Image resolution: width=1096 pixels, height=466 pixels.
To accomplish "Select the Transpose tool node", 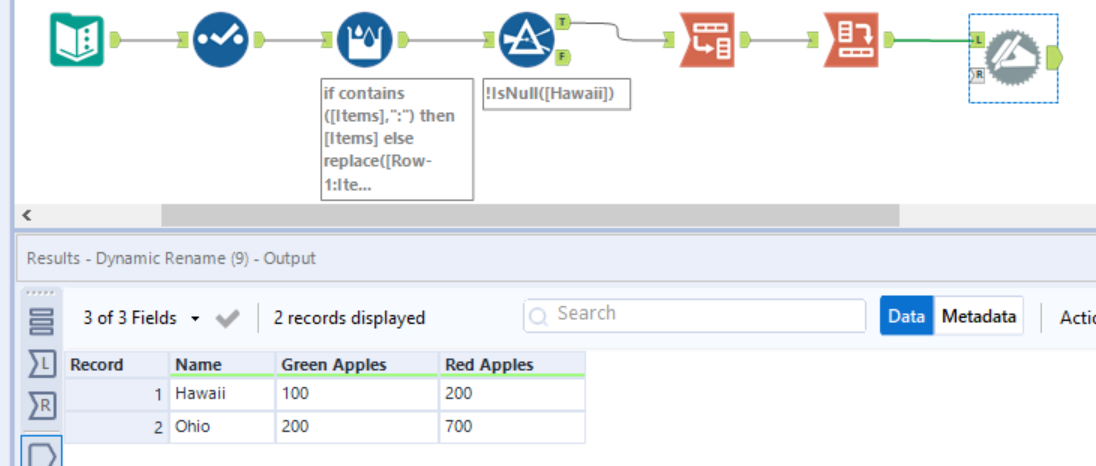I will [851, 40].
